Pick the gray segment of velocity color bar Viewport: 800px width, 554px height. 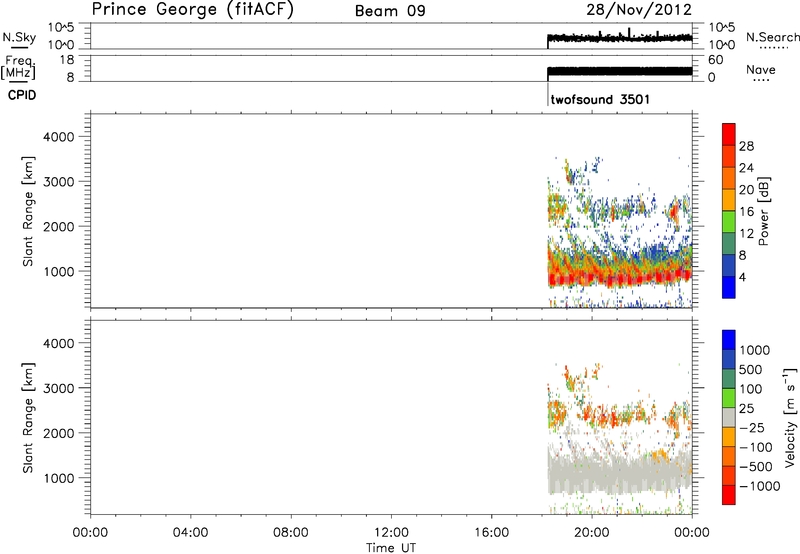729,417
